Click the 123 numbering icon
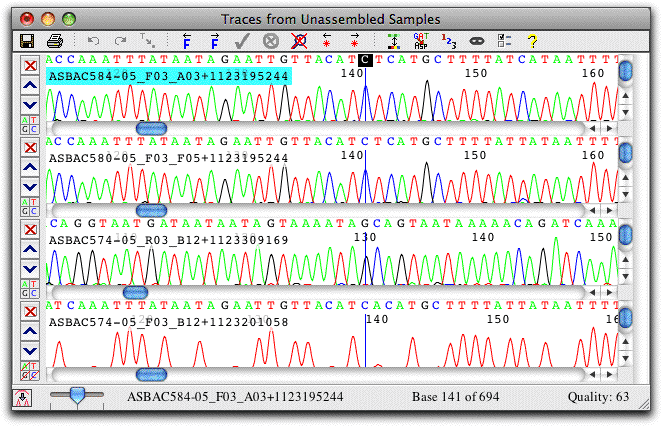 click(449, 41)
